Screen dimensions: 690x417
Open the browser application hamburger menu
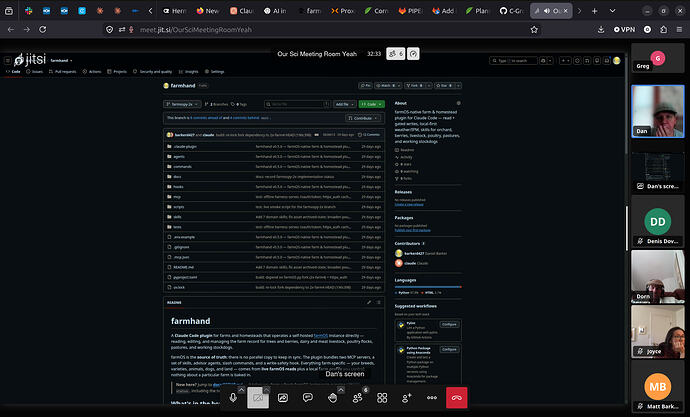tap(679, 29)
